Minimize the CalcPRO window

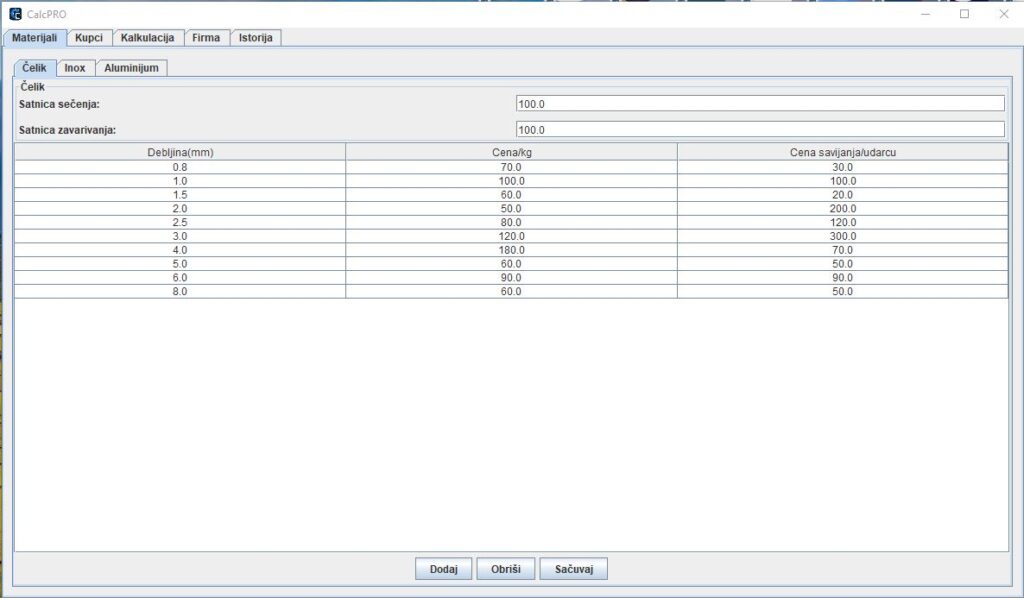(x=925, y=14)
